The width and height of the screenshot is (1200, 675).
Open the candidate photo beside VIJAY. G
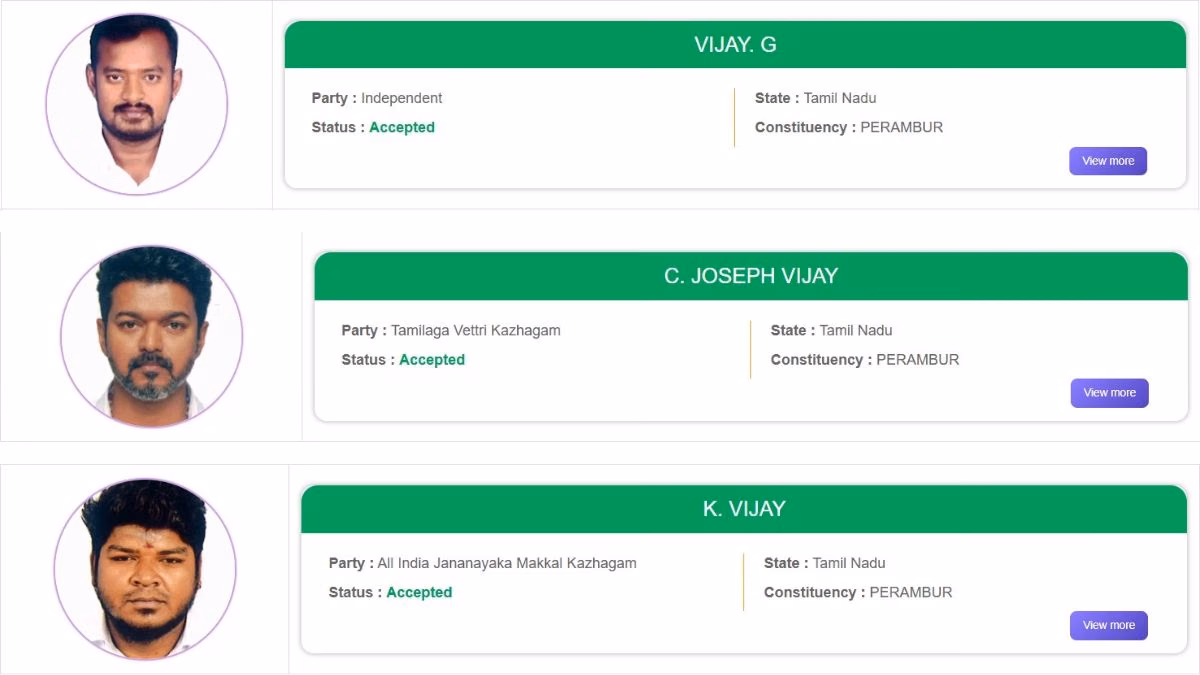pyautogui.click(x=136, y=104)
